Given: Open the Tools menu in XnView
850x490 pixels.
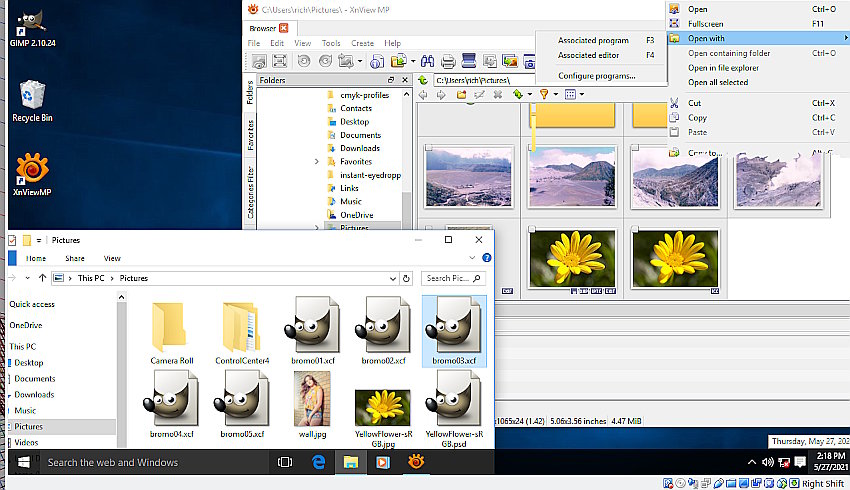Looking at the screenshot, I should pyautogui.click(x=331, y=44).
